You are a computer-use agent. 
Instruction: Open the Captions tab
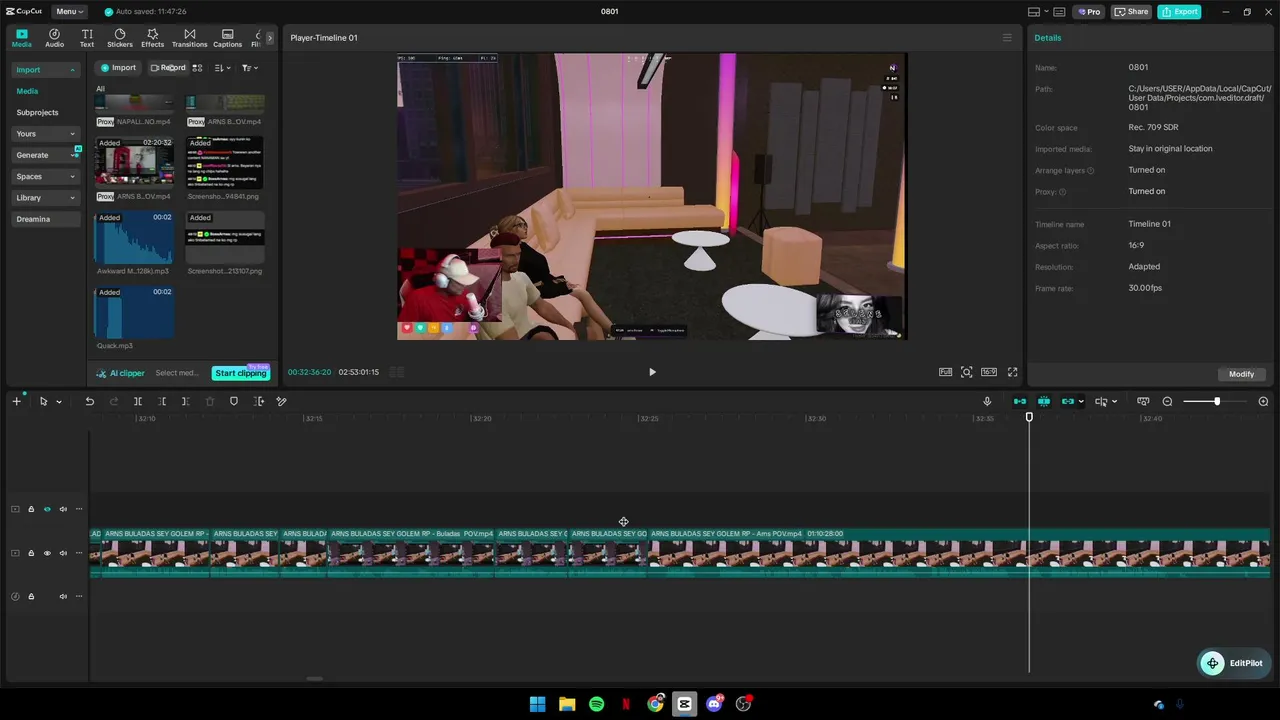(227, 38)
